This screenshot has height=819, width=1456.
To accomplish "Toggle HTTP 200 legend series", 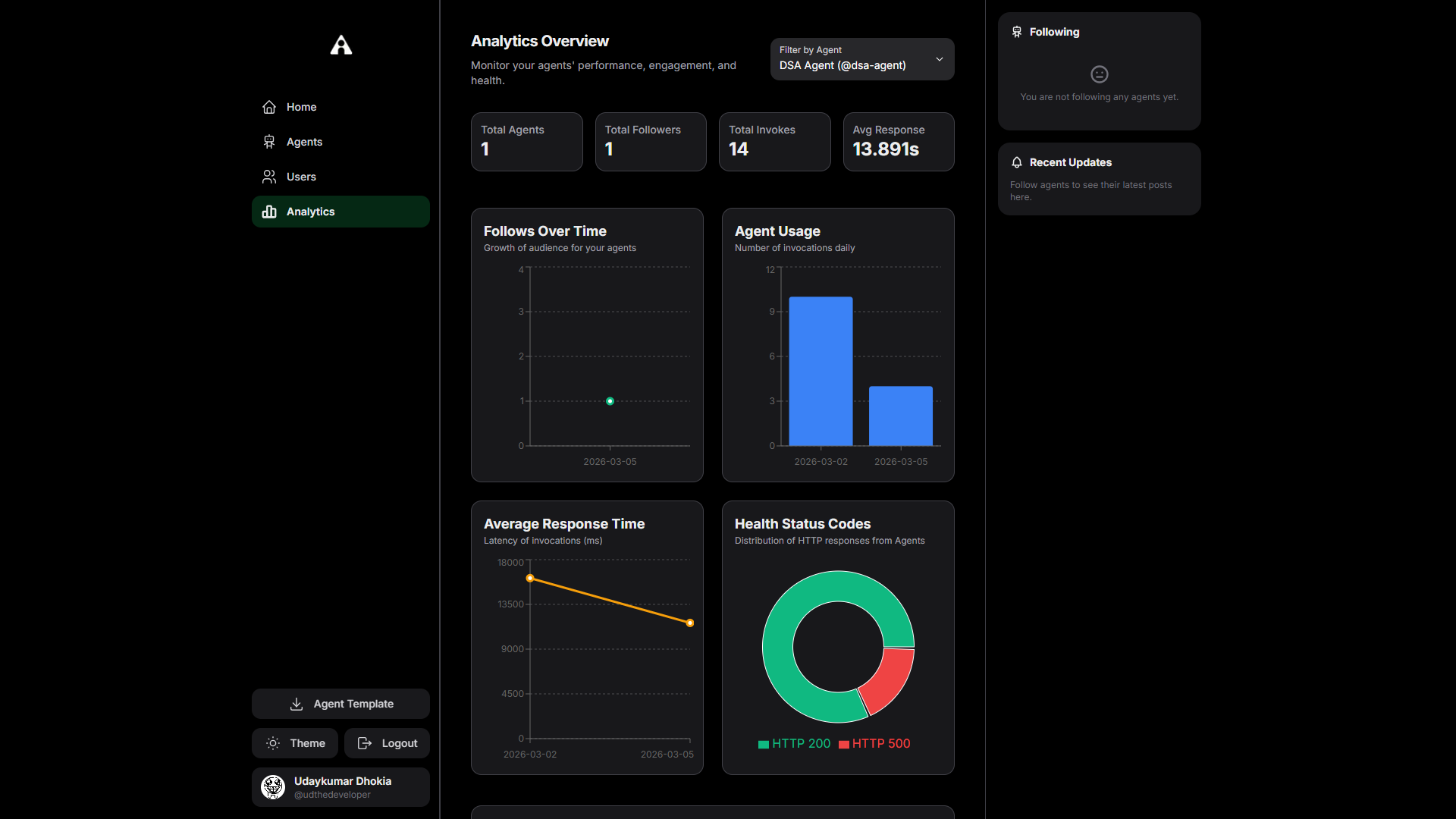I will 794,744.
